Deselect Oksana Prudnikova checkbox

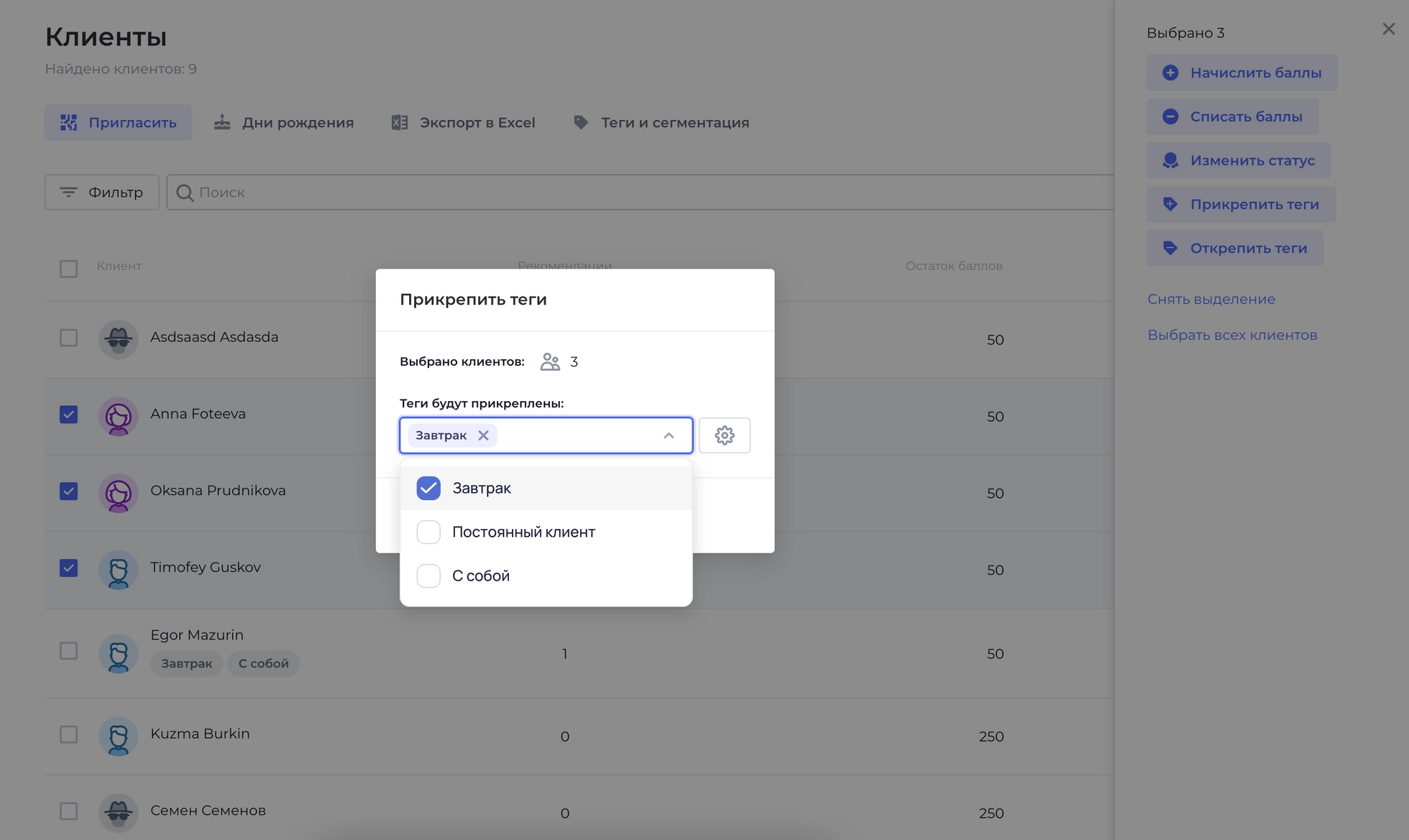click(x=68, y=491)
